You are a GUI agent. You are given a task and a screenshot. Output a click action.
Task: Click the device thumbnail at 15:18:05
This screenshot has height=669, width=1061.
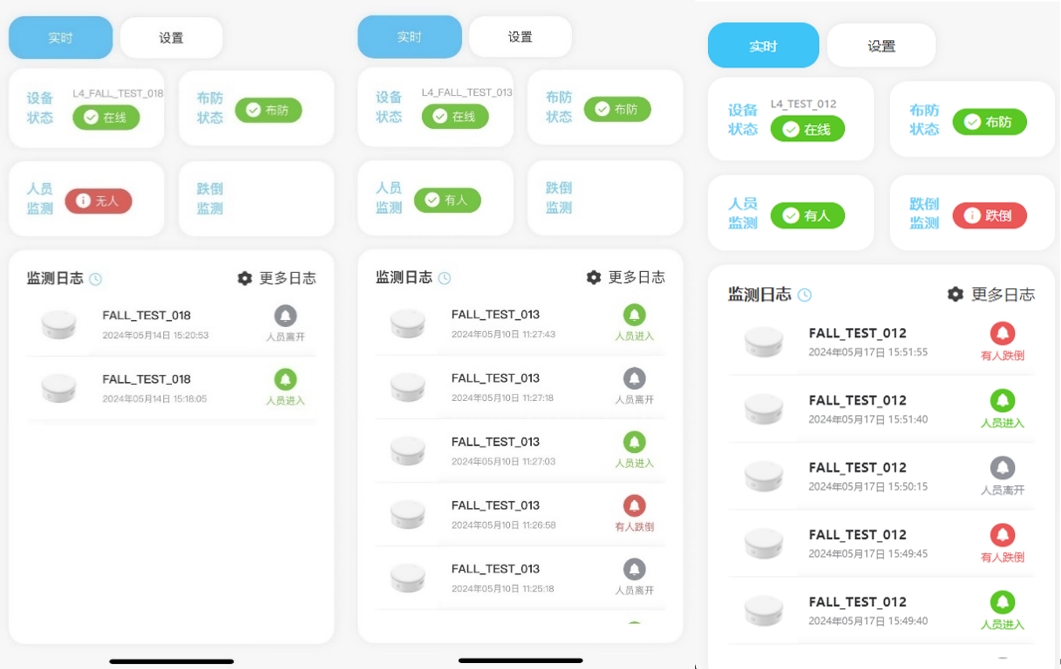(x=59, y=388)
